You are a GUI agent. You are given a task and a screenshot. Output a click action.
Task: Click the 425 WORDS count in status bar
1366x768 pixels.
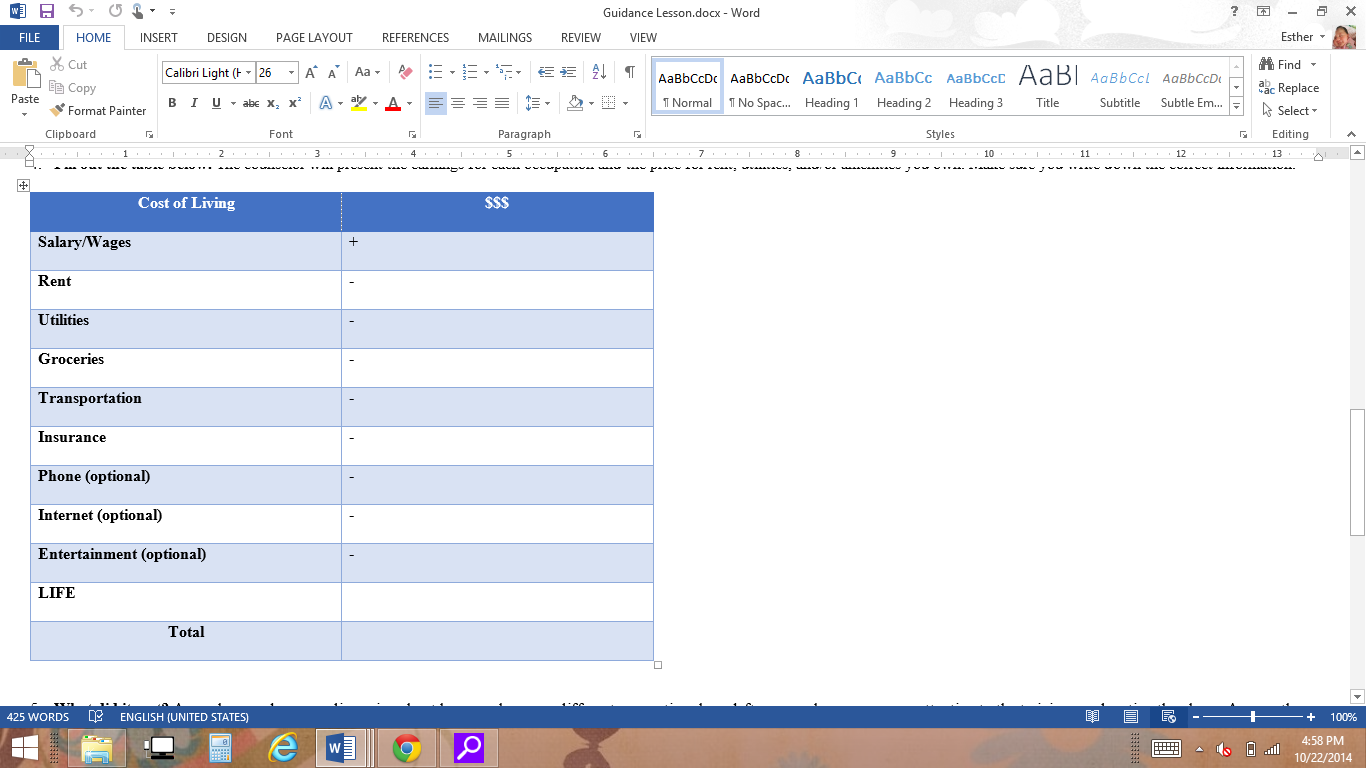pos(38,717)
